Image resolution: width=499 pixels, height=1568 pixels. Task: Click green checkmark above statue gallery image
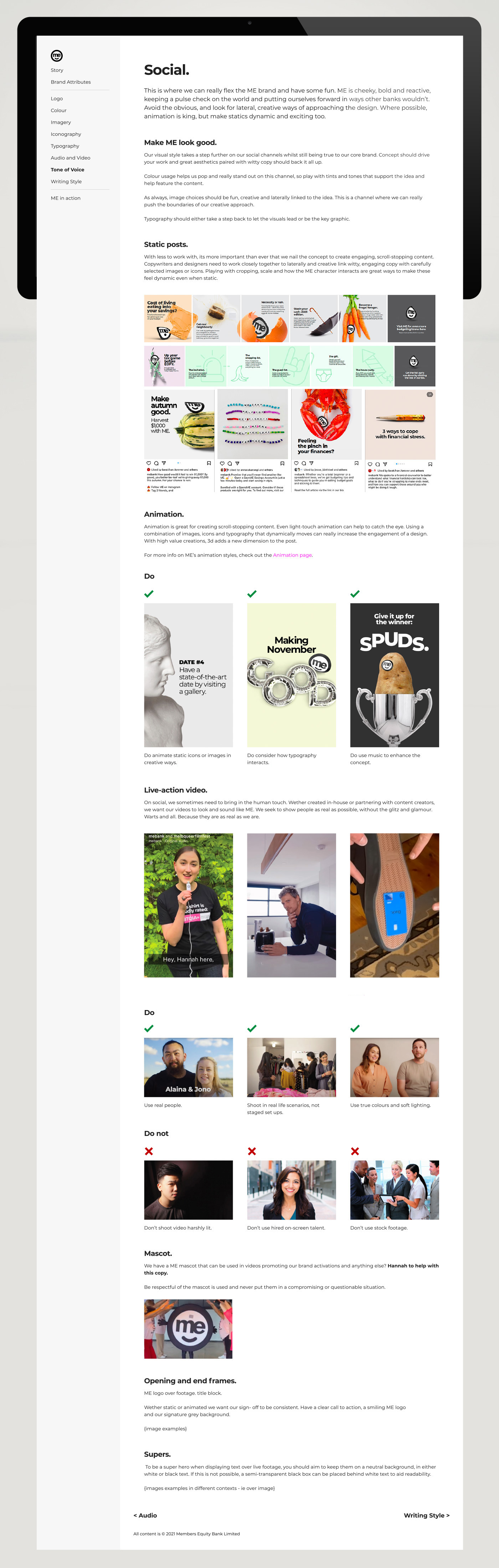[x=149, y=594]
